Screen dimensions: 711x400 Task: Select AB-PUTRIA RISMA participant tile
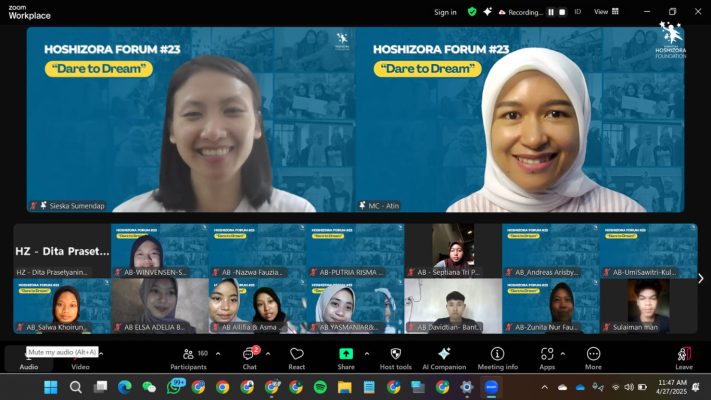[x=355, y=251]
